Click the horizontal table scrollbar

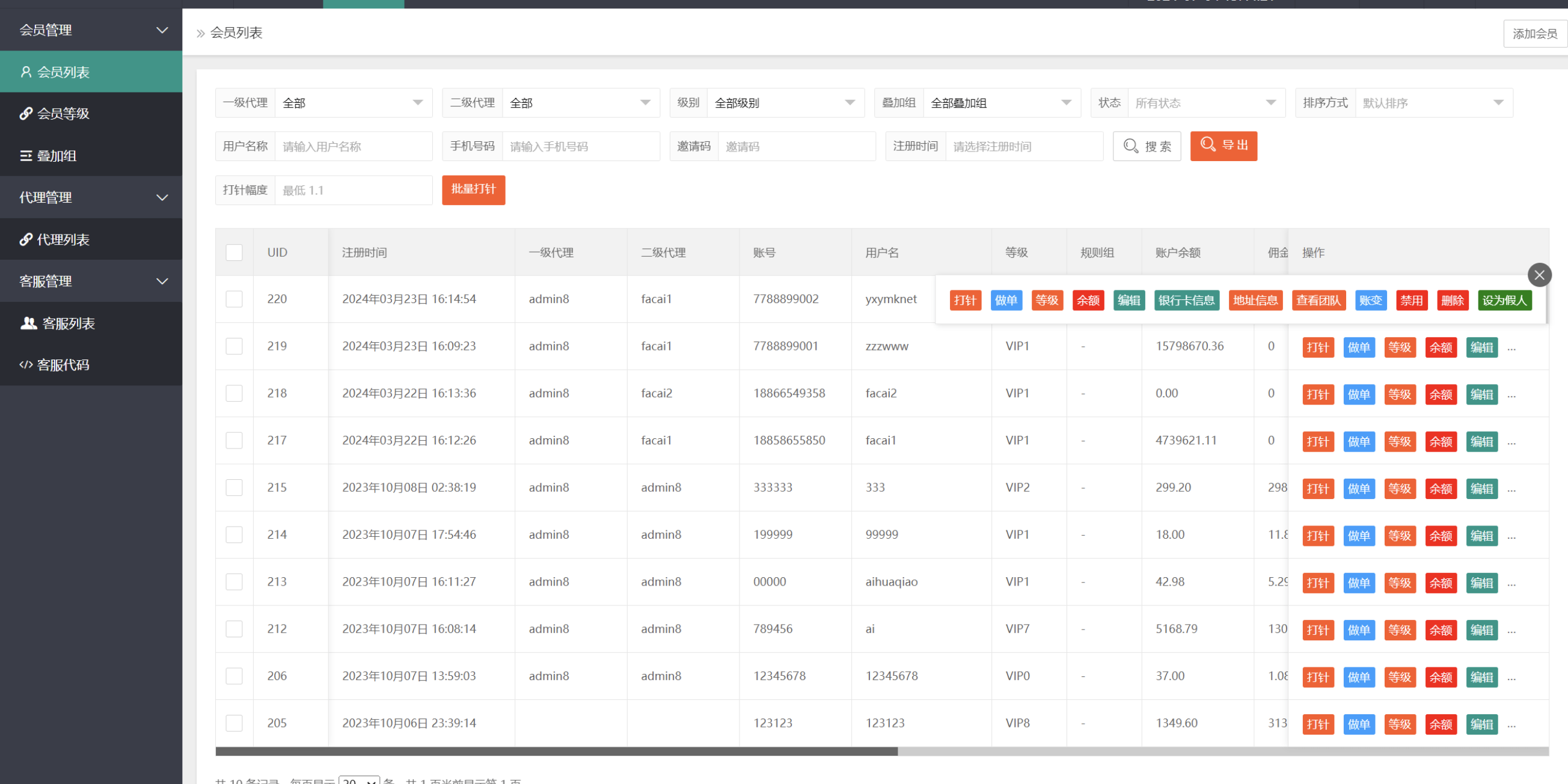(556, 751)
